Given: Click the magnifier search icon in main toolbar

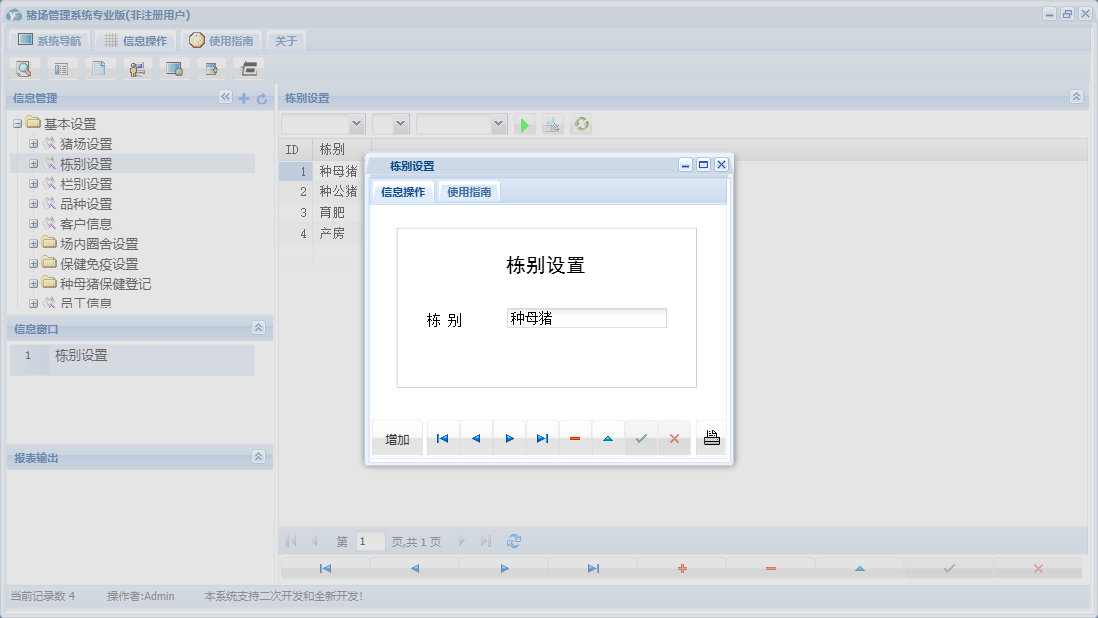Looking at the screenshot, I should tap(24, 69).
